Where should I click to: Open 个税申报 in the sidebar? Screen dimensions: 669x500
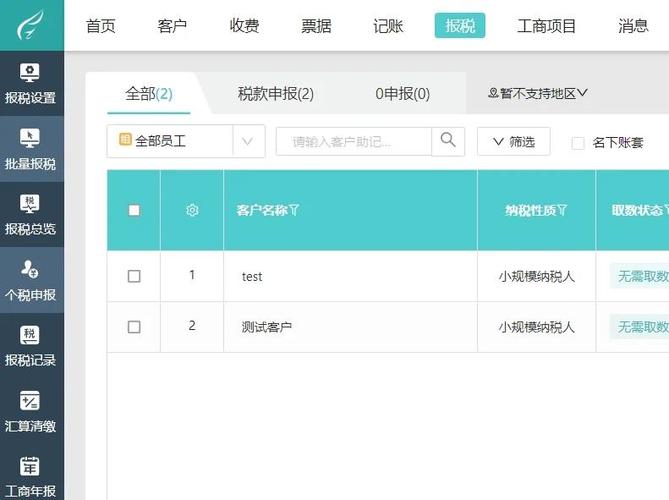(x=30, y=281)
